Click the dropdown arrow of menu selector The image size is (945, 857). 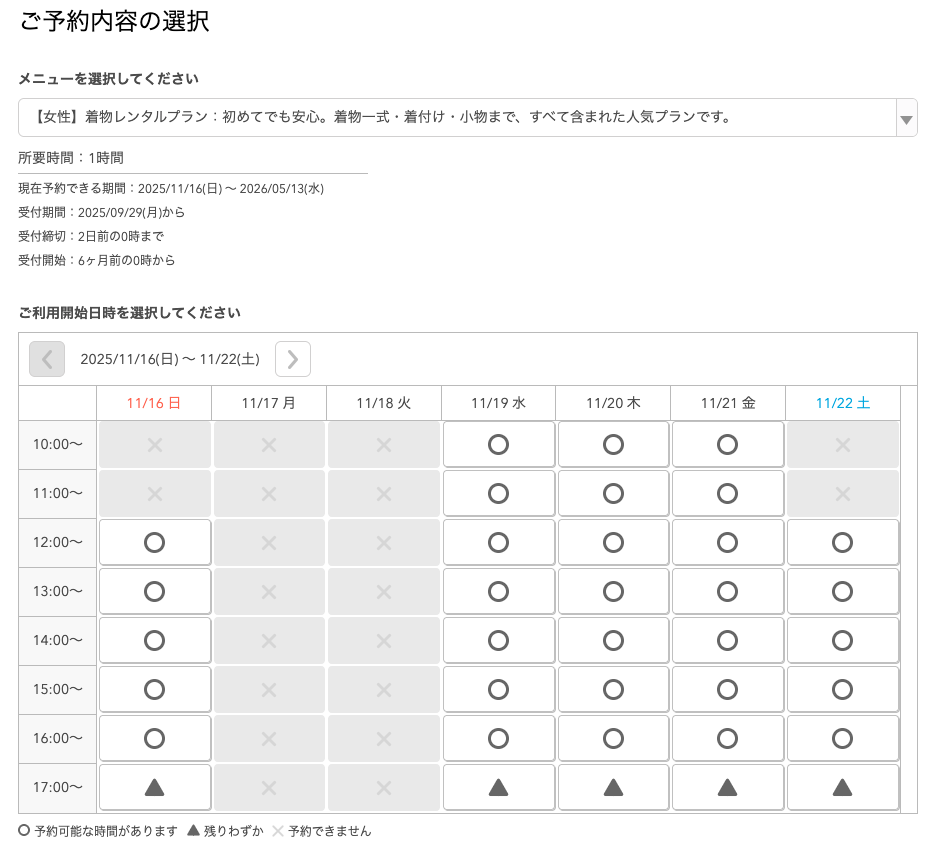coord(905,119)
